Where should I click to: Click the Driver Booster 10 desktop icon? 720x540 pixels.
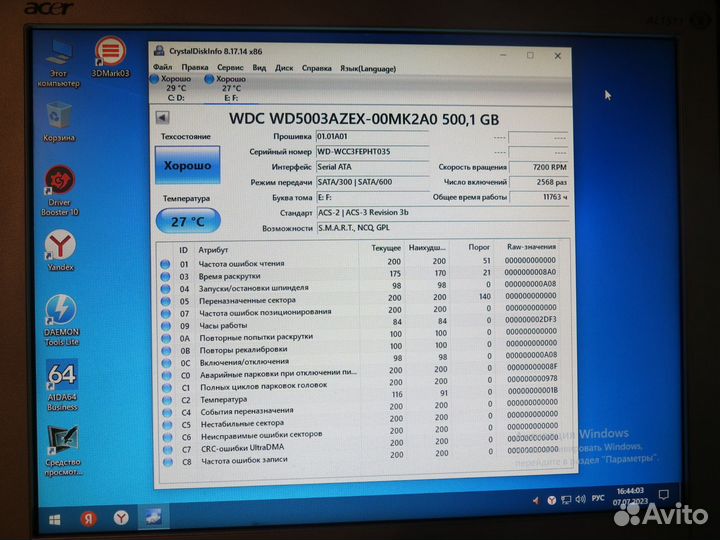59,191
